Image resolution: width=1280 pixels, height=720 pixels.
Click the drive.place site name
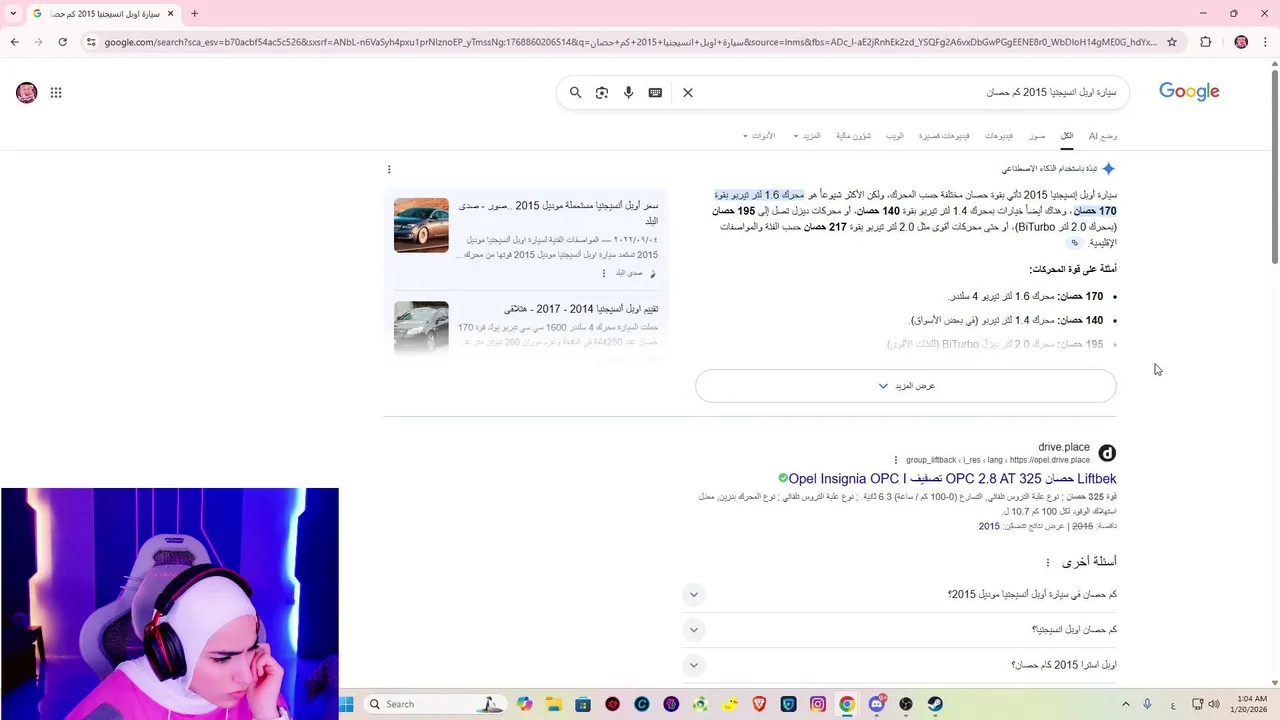click(x=1064, y=447)
